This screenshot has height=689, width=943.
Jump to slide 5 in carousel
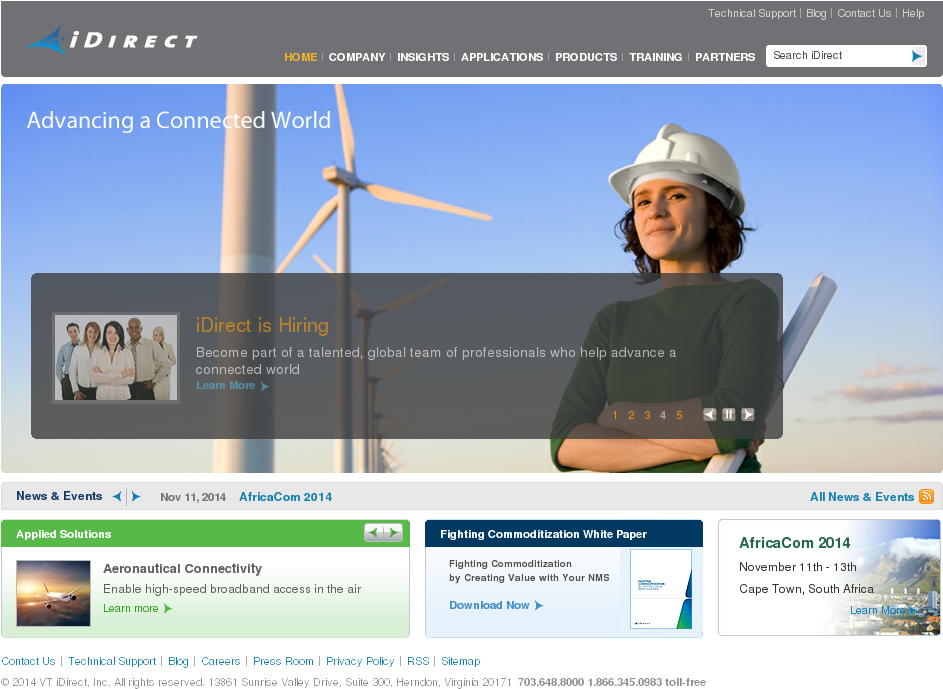click(679, 416)
